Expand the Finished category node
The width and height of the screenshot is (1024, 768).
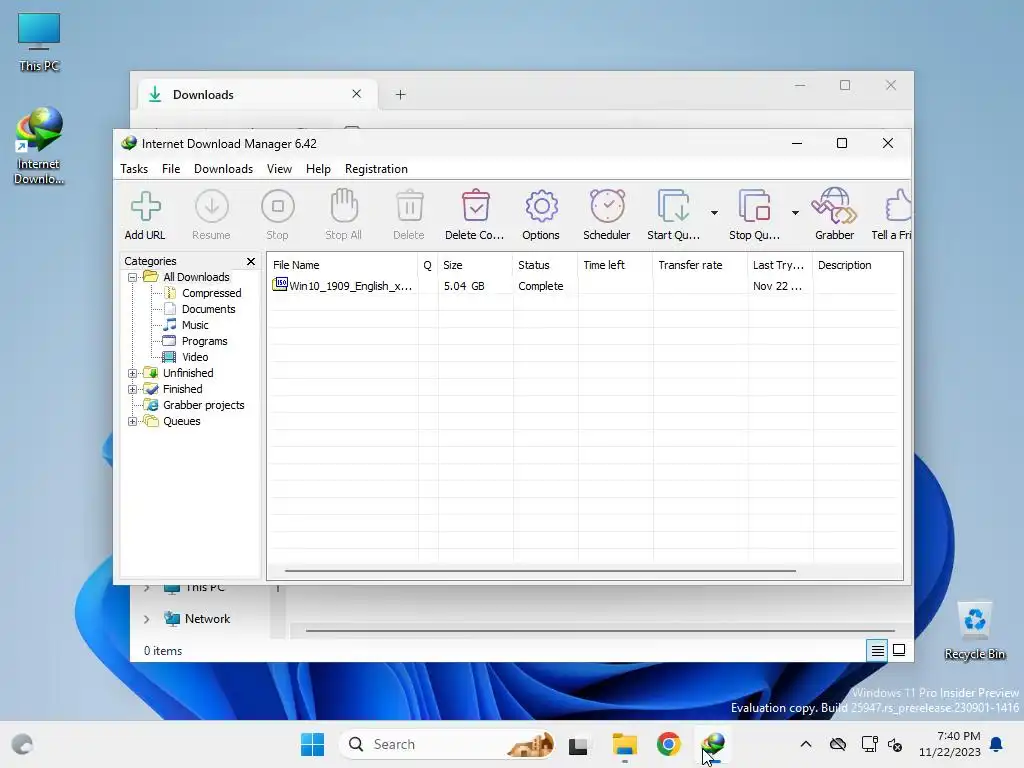[133, 389]
